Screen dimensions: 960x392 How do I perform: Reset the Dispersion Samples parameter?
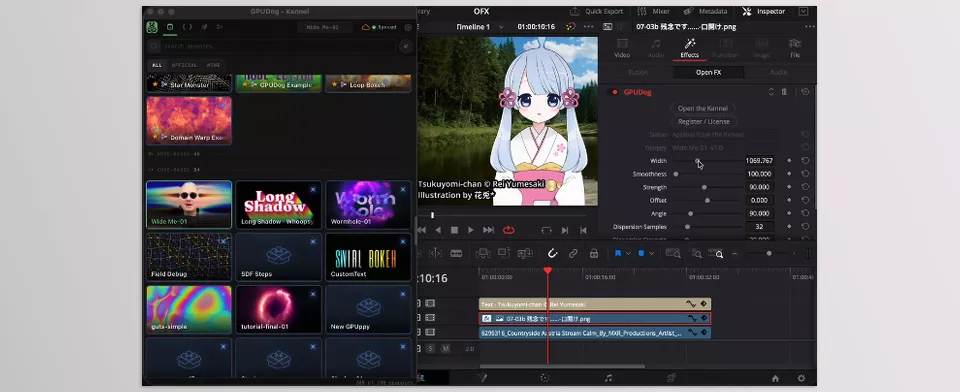coord(805,227)
